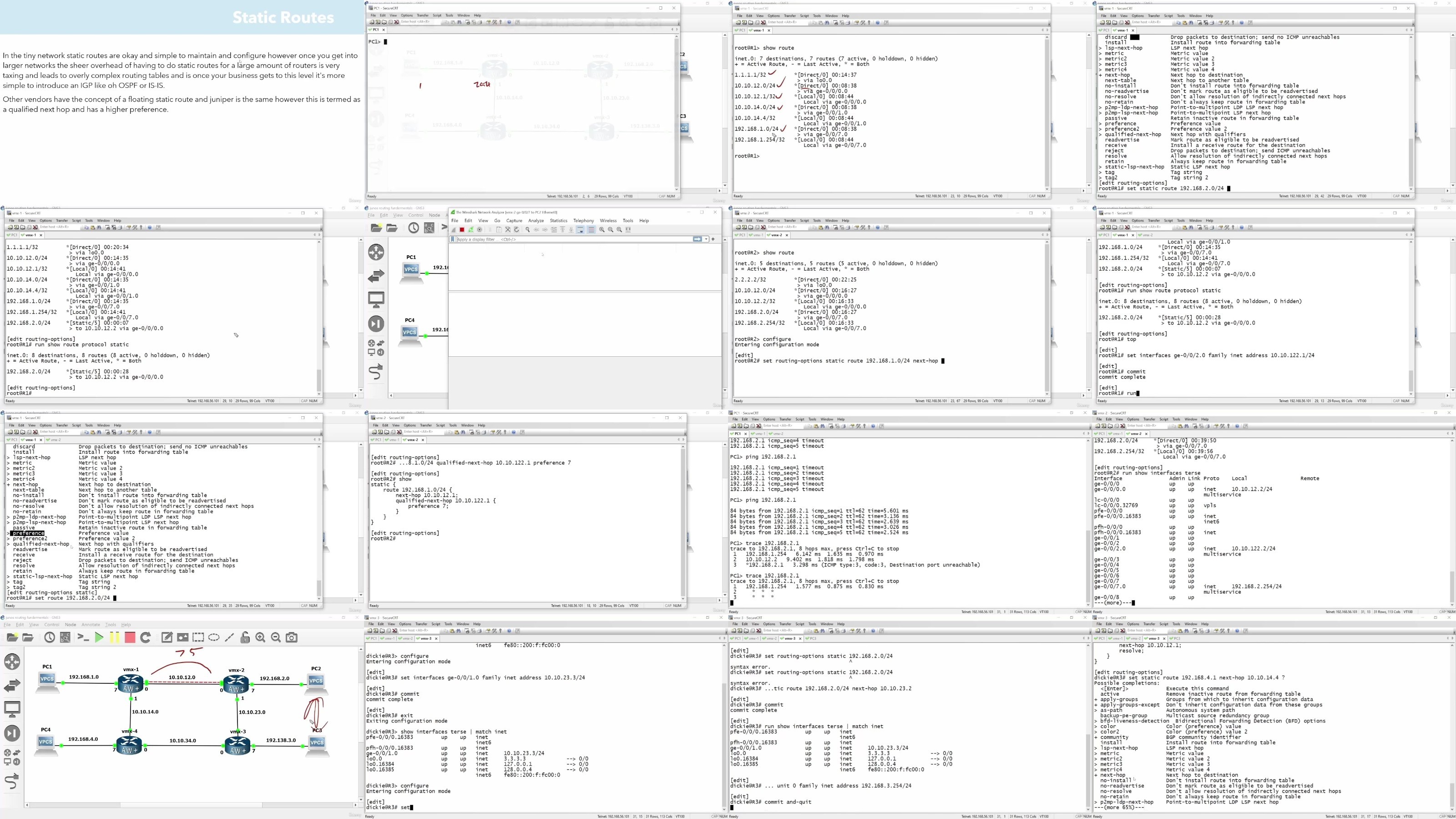Toggle add-a-link cable tool in four-router GNS3 sidebar
Screen dimensions: 1456x819
point(12,782)
